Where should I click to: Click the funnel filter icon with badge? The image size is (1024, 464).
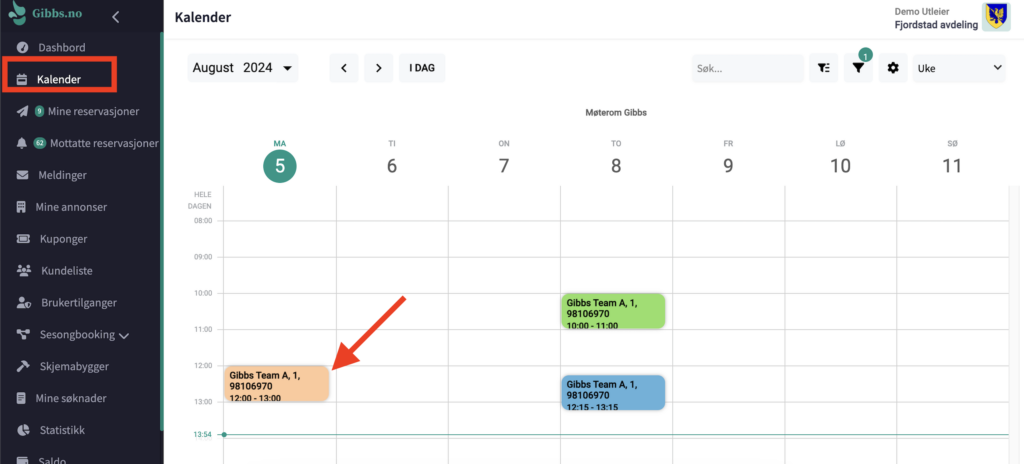(858, 68)
